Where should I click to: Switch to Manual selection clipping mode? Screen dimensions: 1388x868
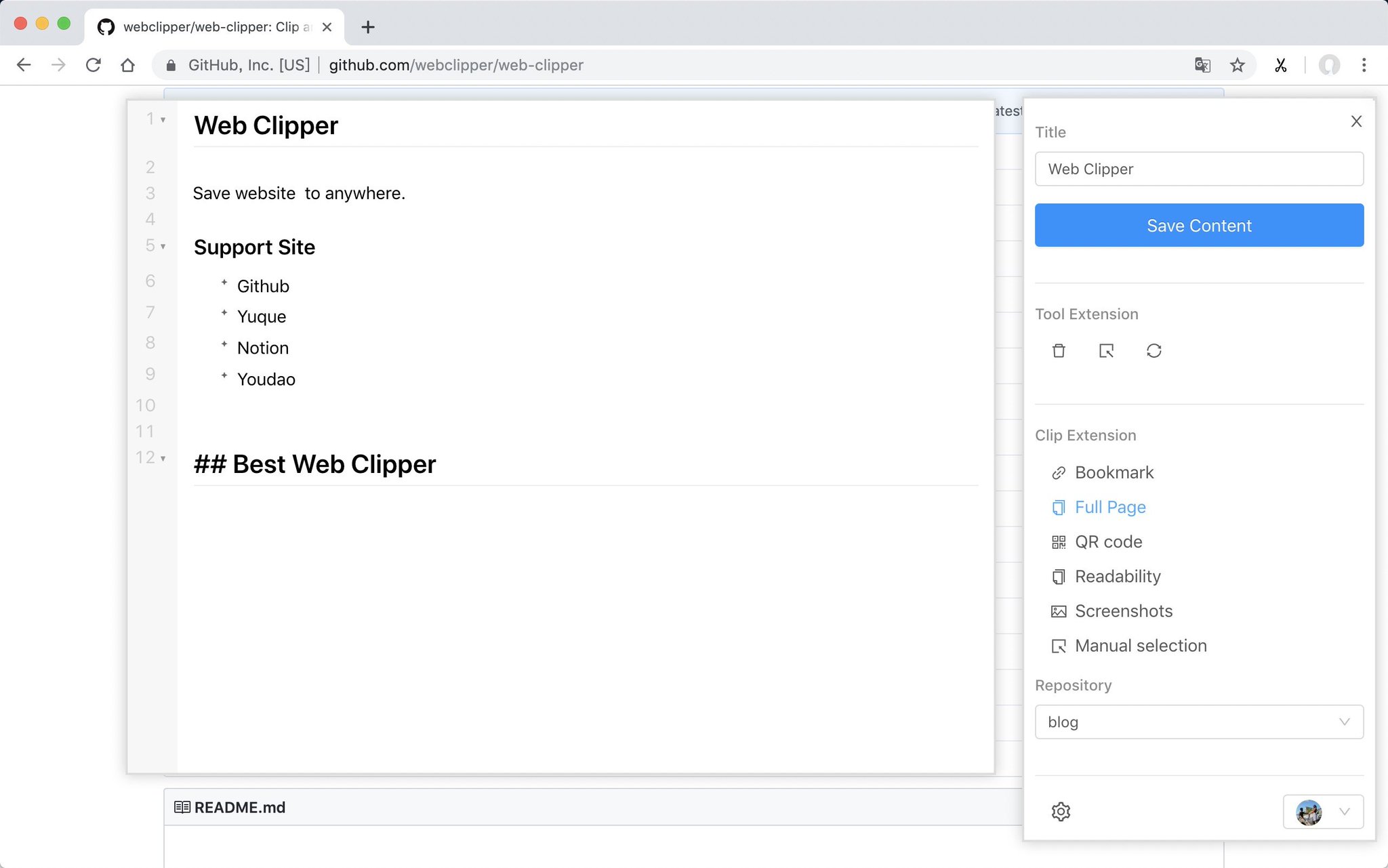point(1140,646)
